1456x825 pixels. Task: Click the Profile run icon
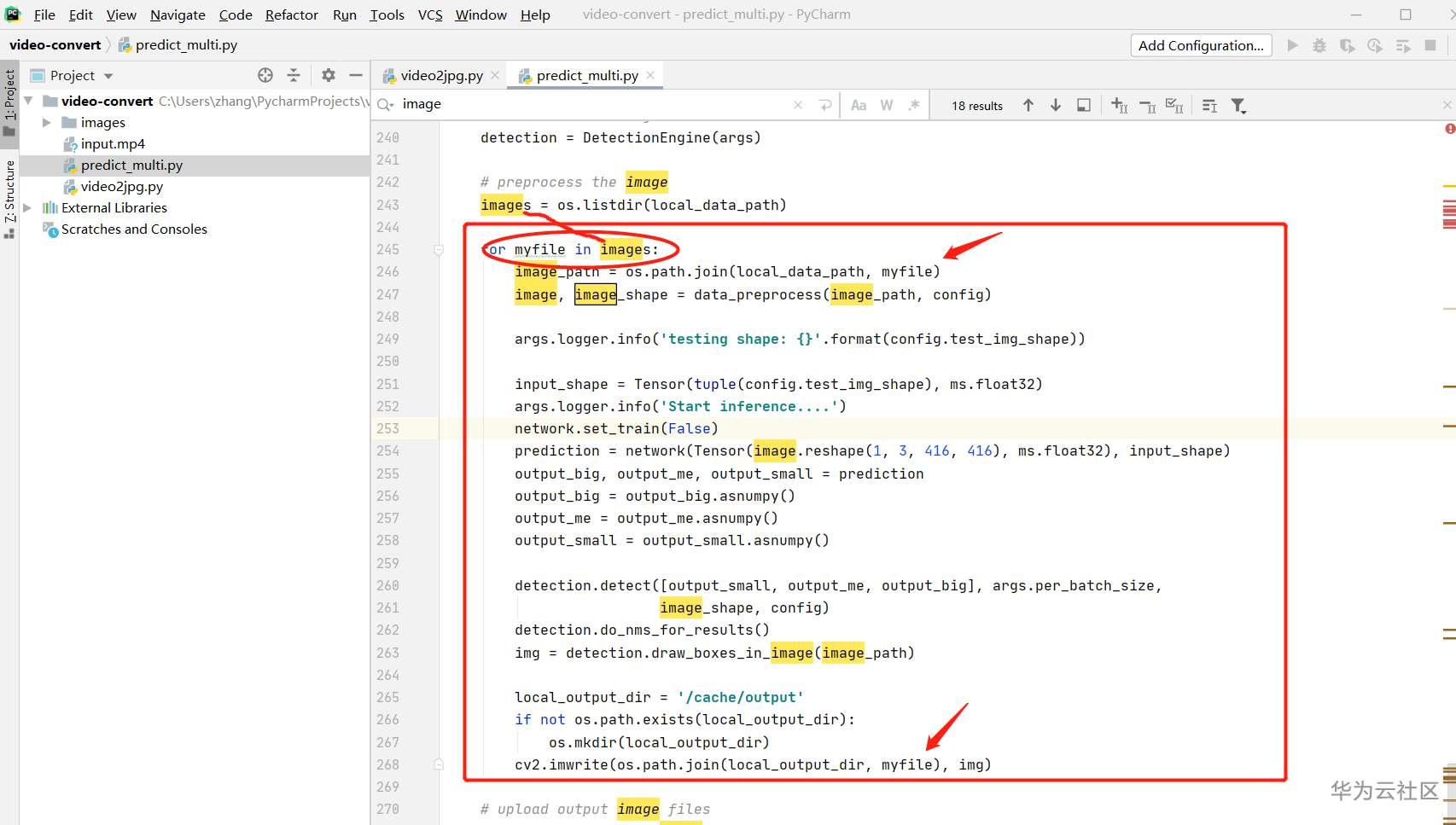1375,45
